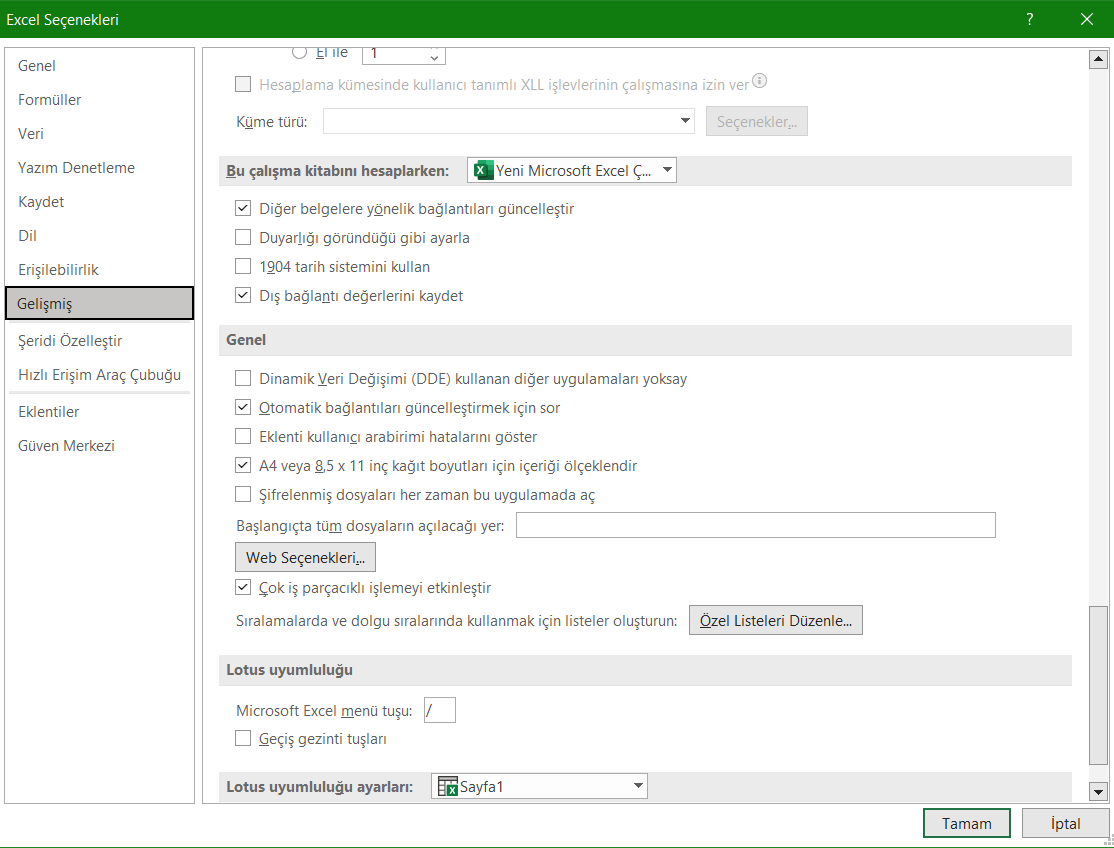The image size is (1114, 848).
Task: Close the Excel Seçenekleri dialog
Action: tap(1086, 19)
